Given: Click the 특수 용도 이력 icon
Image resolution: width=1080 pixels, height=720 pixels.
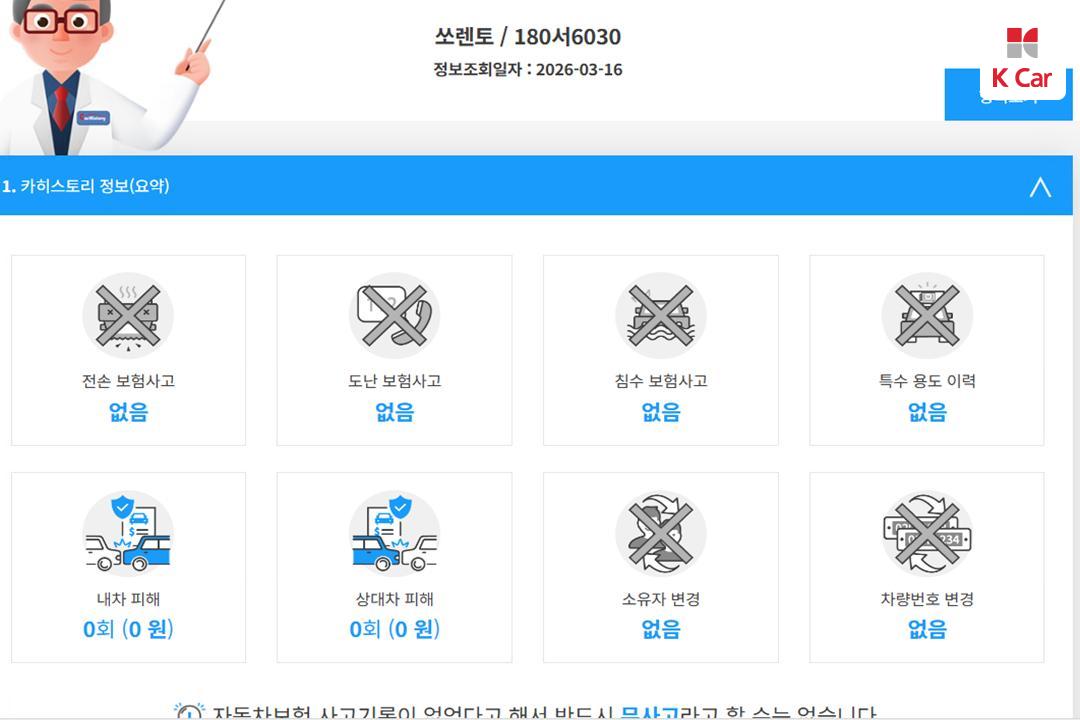Looking at the screenshot, I should coord(927,316).
